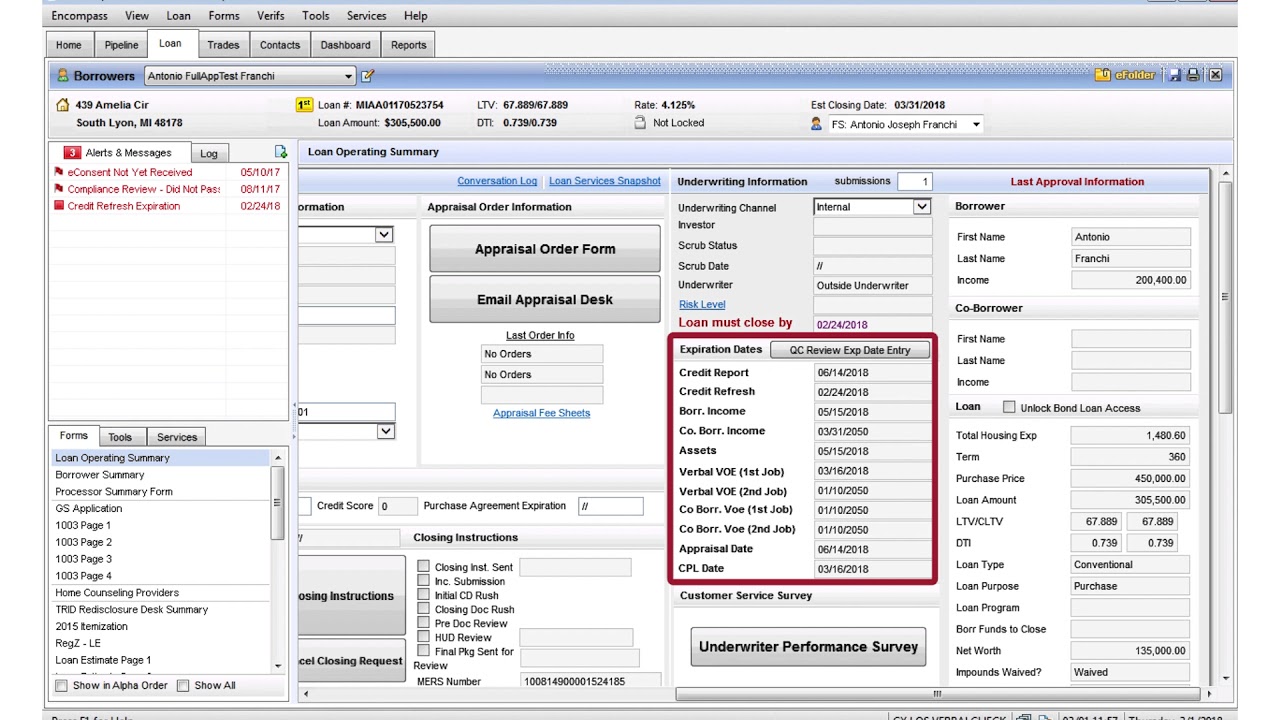The height and width of the screenshot is (720, 1280).
Task: Check Closing Inst. Sent
Action: click(x=424, y=567)
